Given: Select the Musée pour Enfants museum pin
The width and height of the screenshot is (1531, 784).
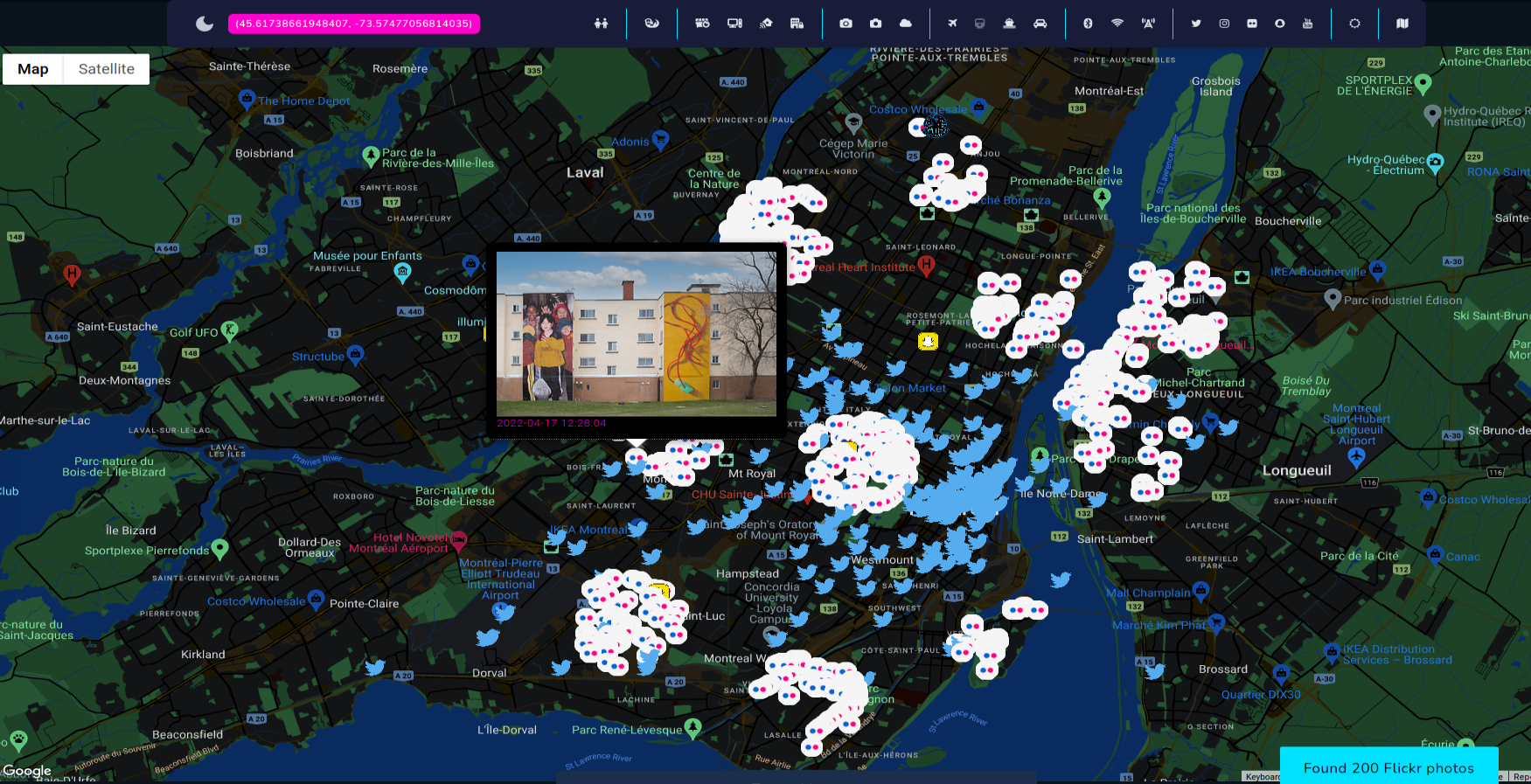Looking at the screenshot, I should 402,273.
